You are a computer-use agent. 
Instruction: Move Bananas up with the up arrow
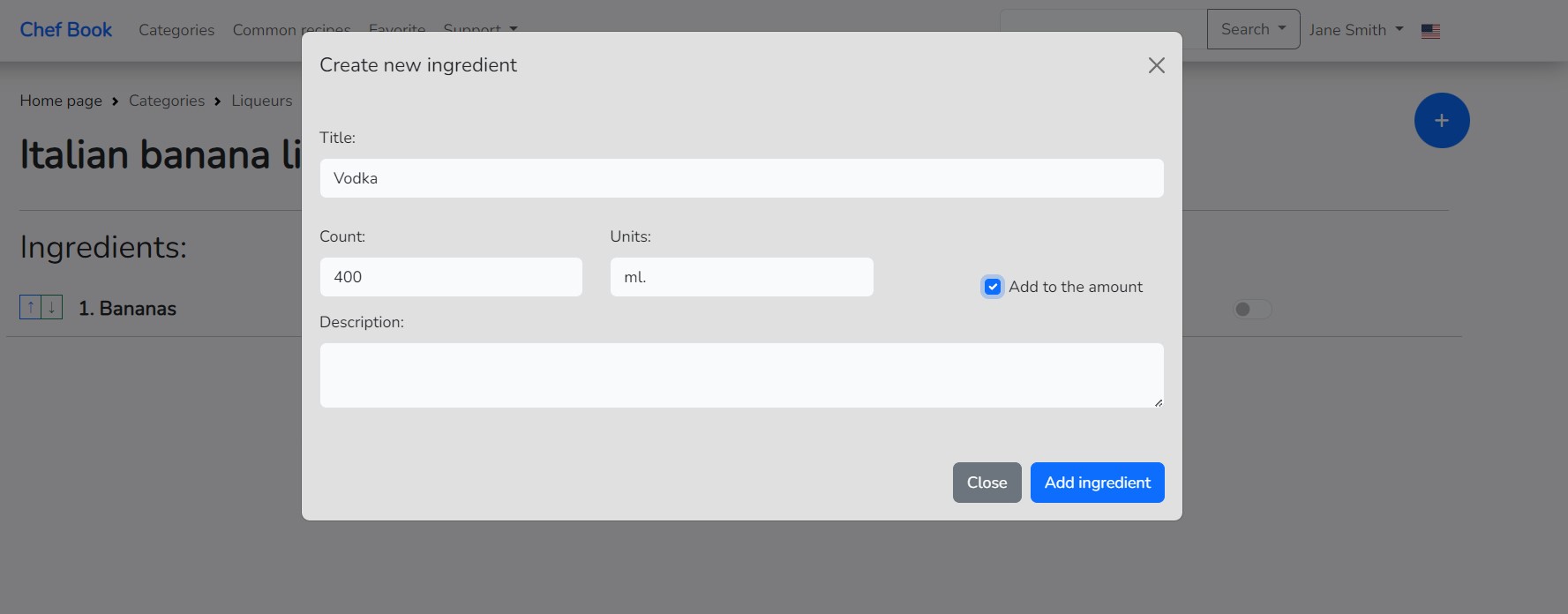[x=31, y=307]
